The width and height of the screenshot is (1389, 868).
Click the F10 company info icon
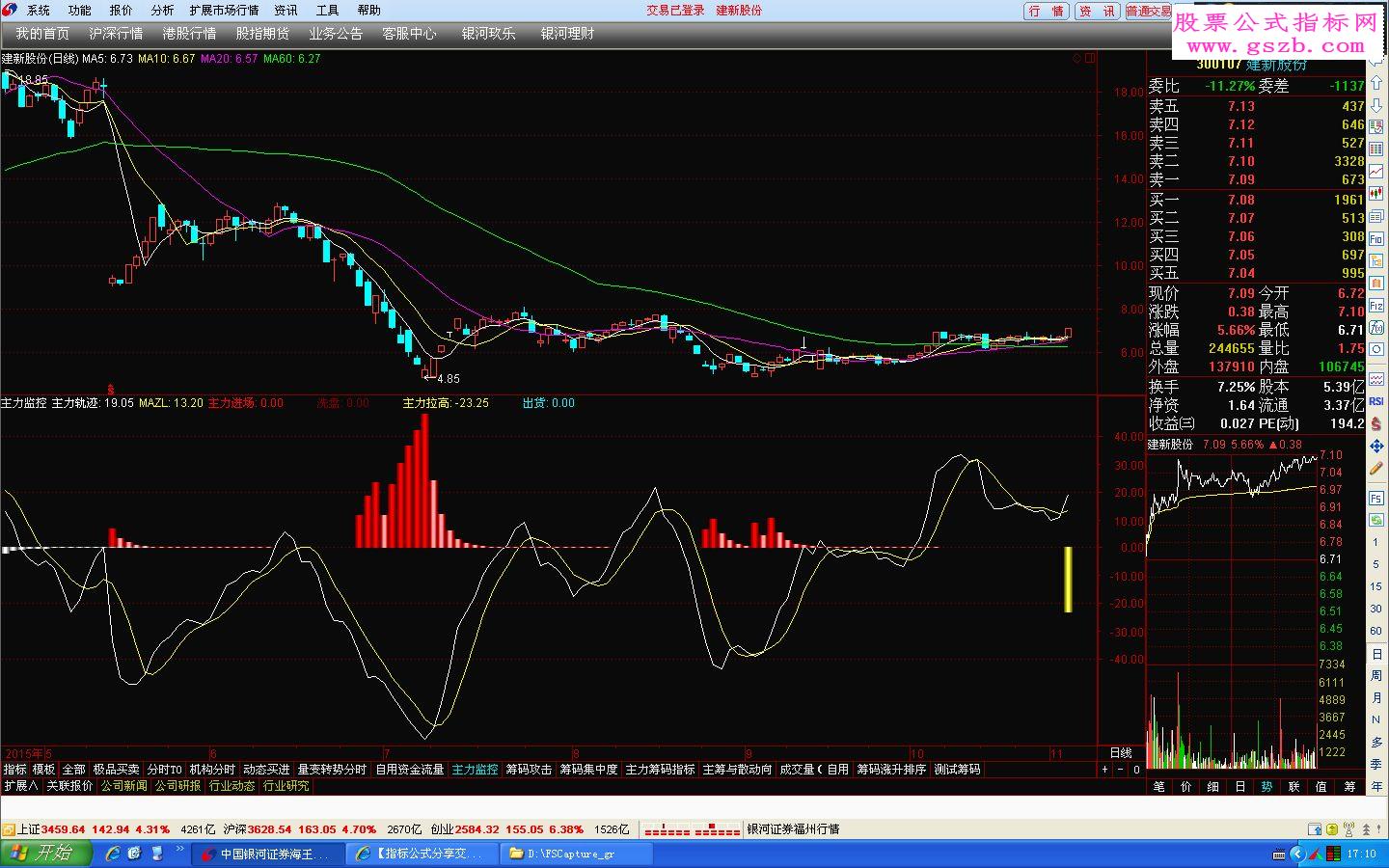coord(1376,238)
